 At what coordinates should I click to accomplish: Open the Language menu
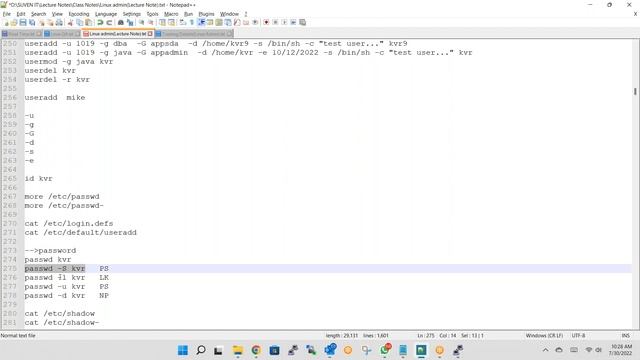click(106, 14)
